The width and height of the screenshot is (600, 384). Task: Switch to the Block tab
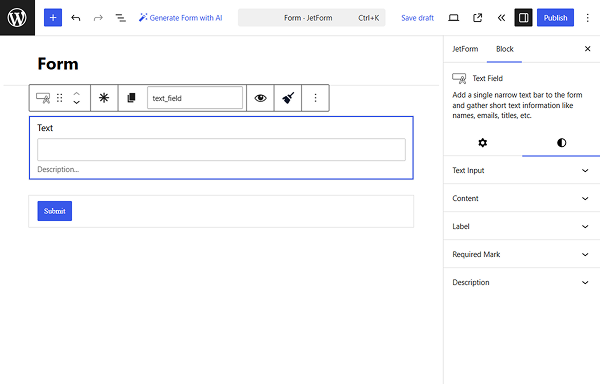[504, 49]
